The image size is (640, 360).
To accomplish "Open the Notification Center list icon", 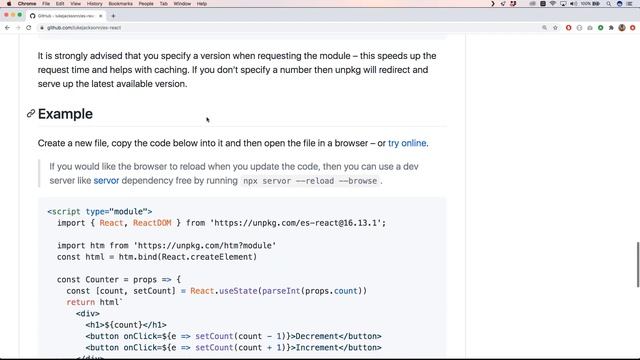I will 629,4.
